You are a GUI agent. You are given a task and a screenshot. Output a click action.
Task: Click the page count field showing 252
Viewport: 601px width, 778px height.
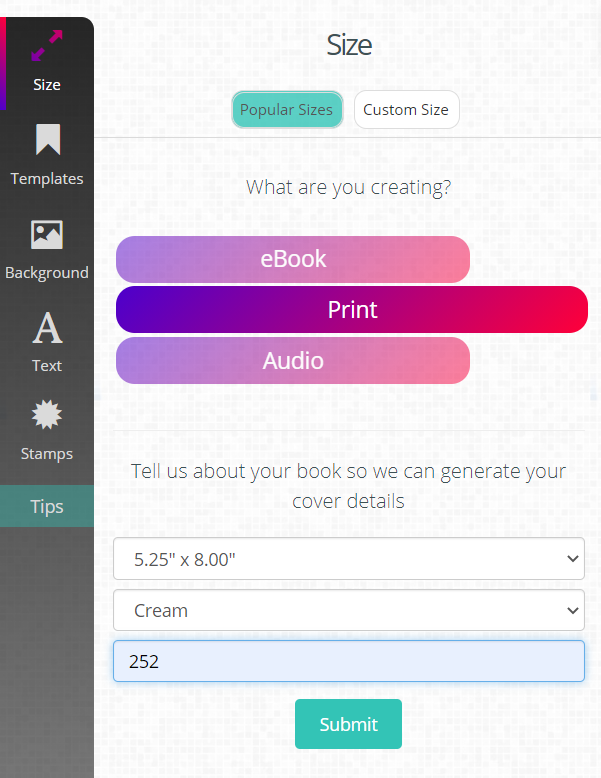(x=348, y=661)
